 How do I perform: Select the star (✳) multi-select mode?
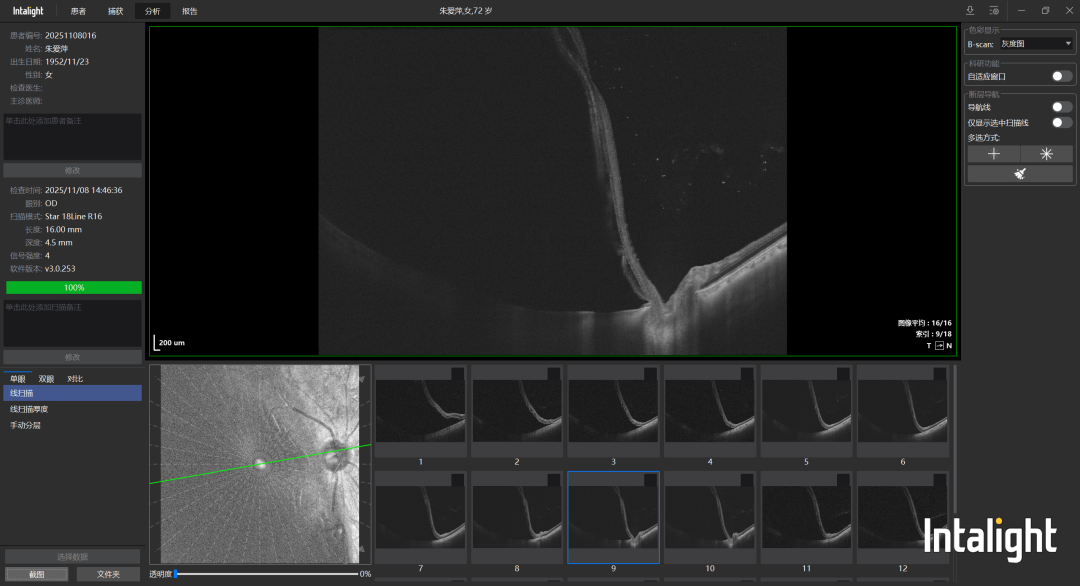coord(1047,154)
